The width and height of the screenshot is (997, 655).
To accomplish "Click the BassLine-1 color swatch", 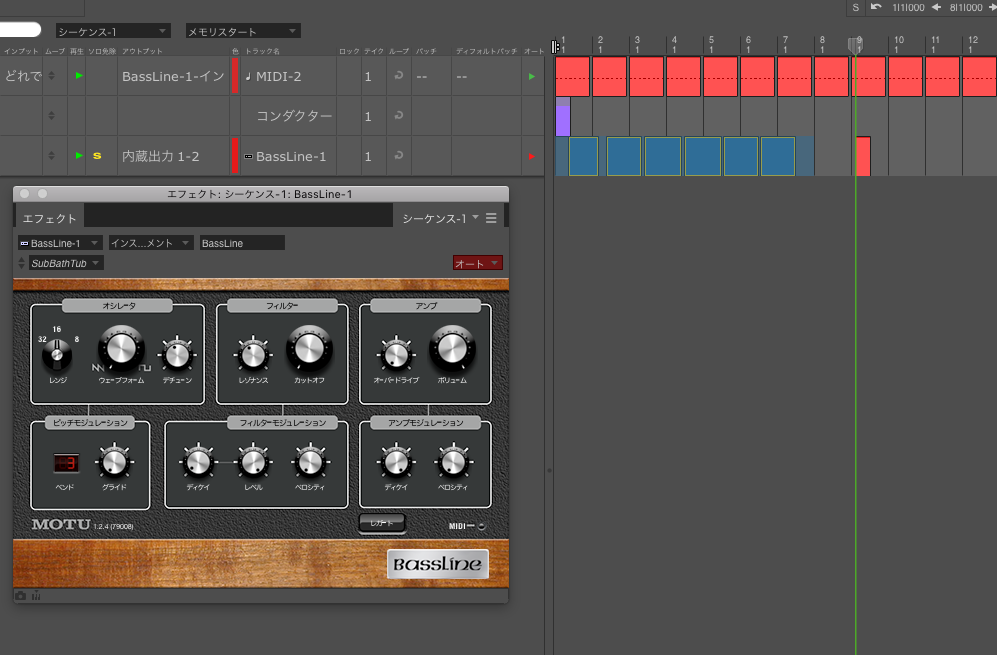I will [235, 156].
